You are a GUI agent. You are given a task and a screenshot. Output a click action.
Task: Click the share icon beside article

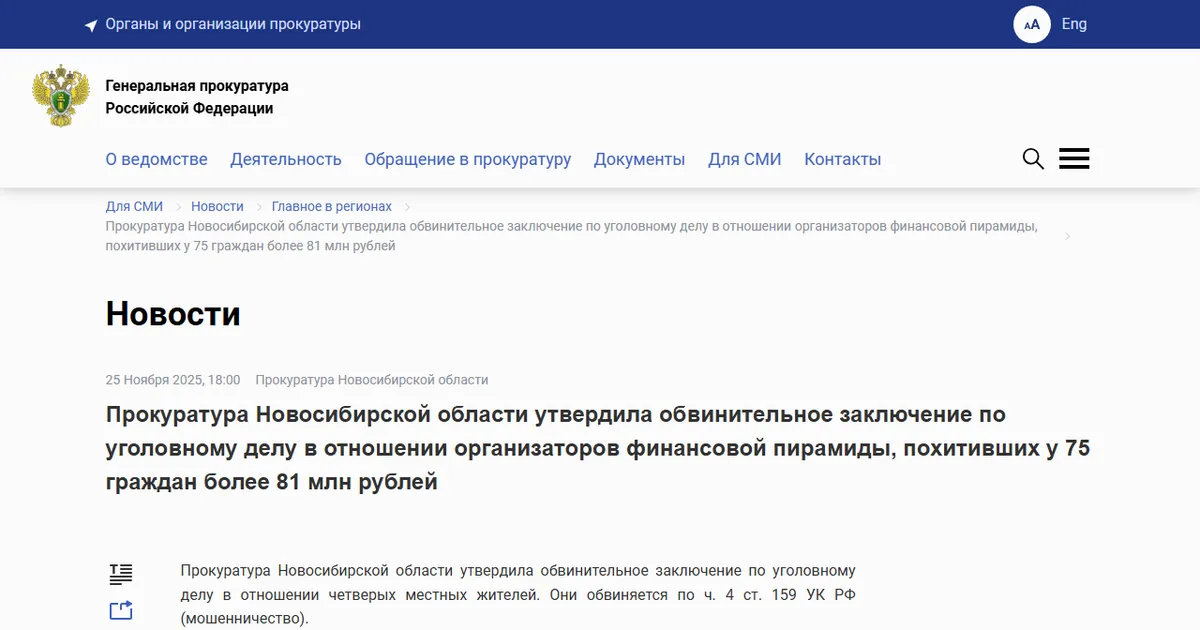click(121, 610)
